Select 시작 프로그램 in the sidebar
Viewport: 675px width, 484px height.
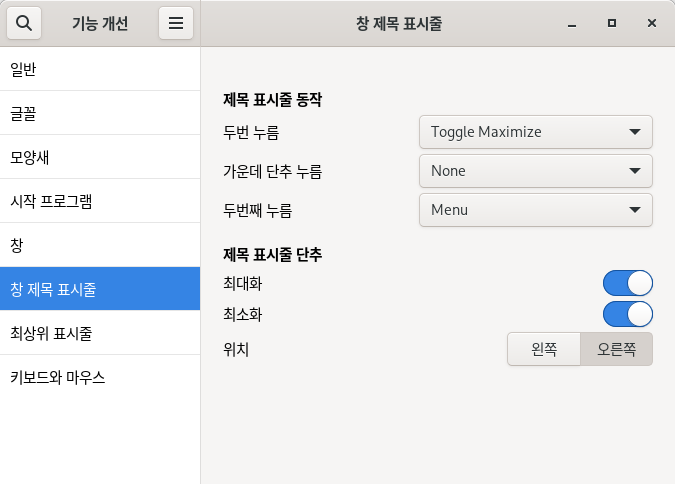[100, 201]
